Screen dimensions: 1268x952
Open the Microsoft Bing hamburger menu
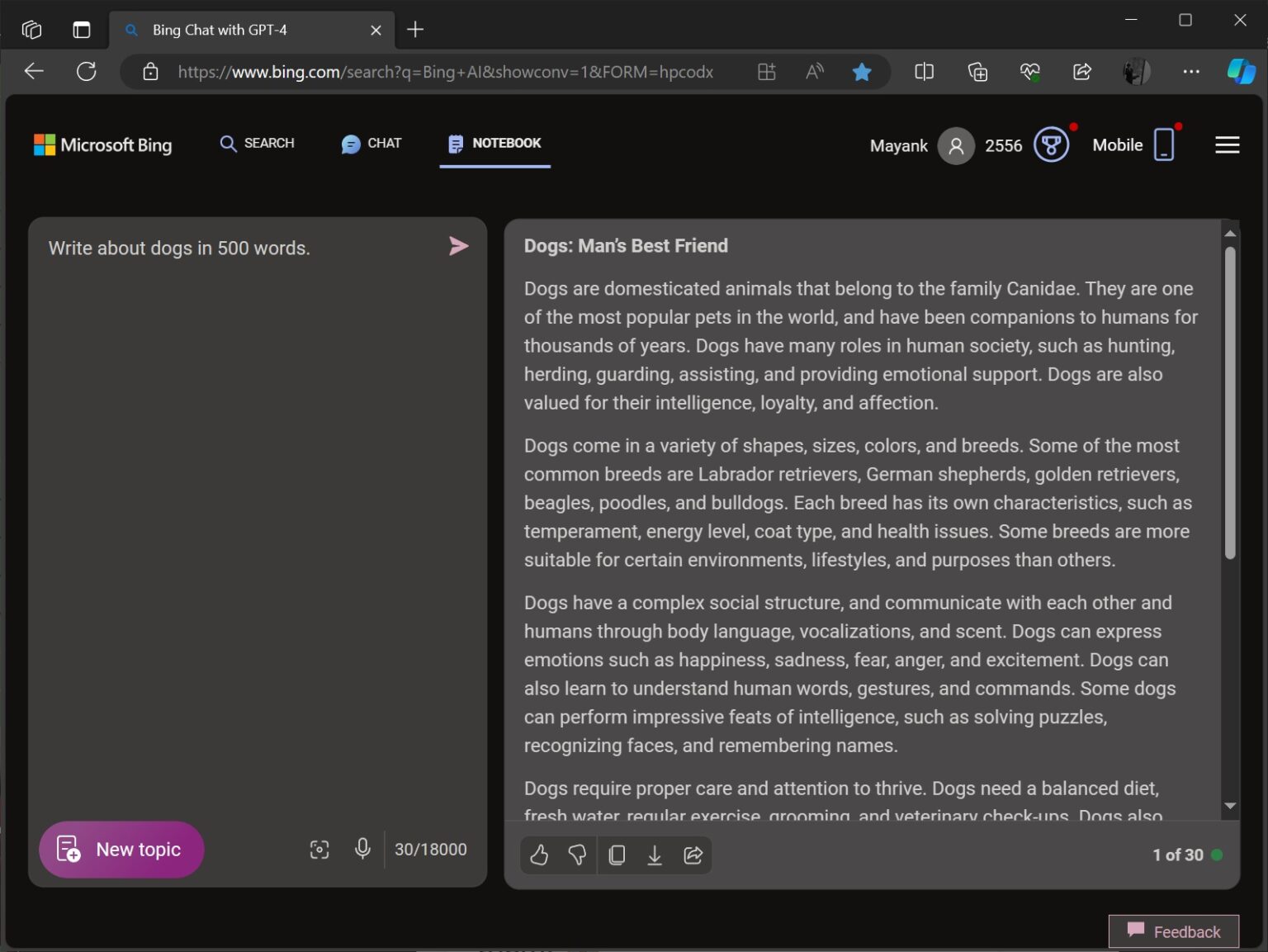pos(1228,144)
